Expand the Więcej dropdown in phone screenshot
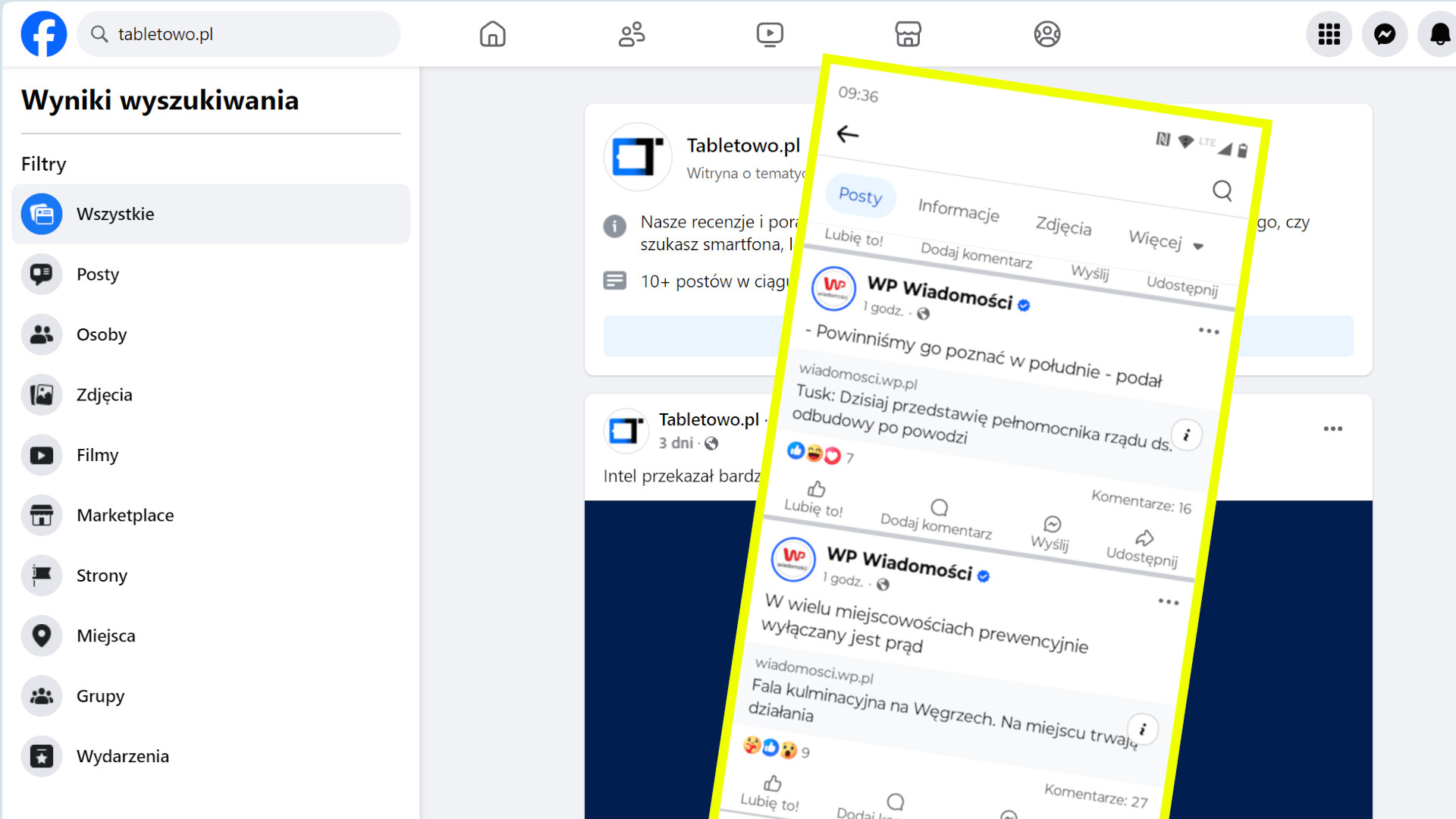 pos(1166,241)
